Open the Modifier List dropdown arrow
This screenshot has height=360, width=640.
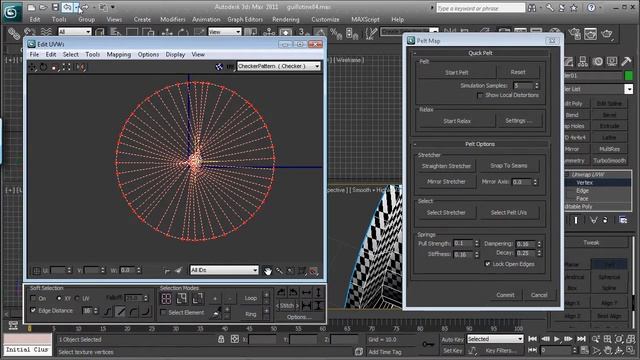[629, 89]
